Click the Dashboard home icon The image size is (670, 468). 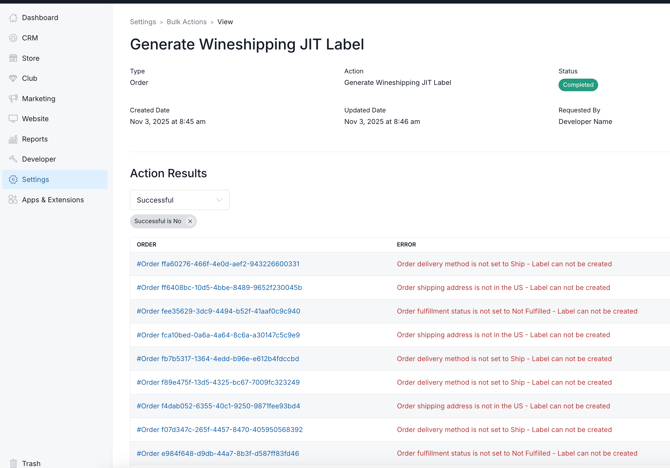13,18
